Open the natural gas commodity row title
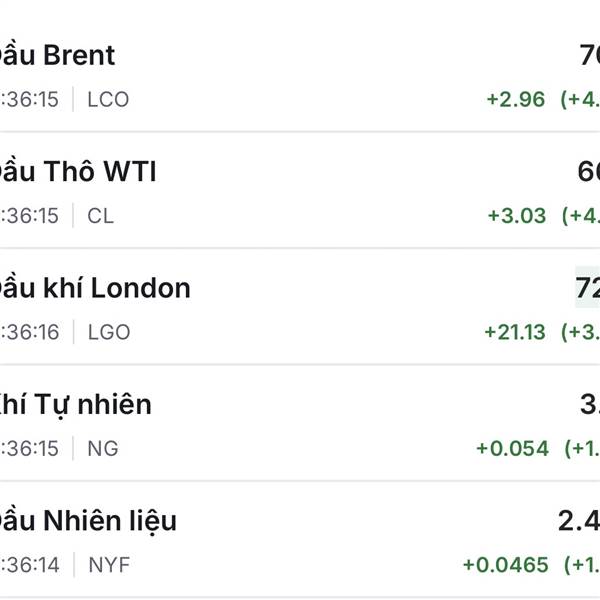 (76, 404)
